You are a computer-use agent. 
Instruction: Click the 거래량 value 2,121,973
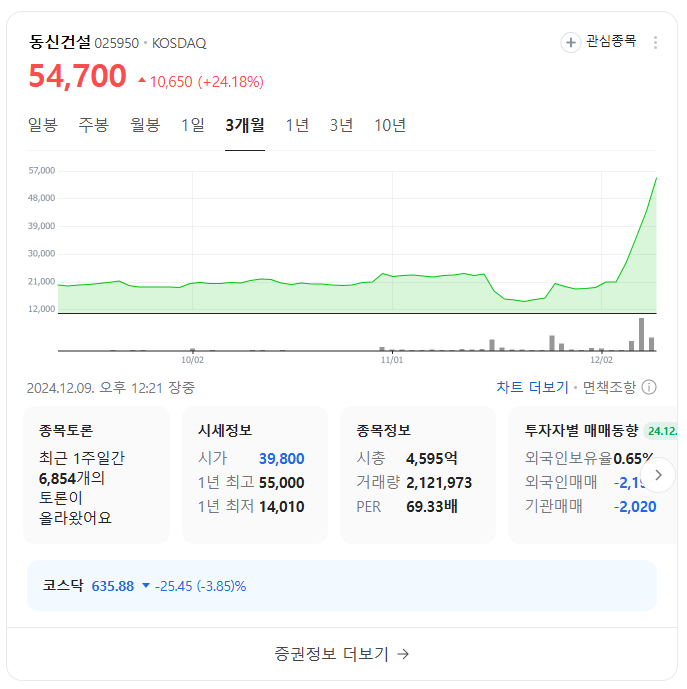click(439, 483)
